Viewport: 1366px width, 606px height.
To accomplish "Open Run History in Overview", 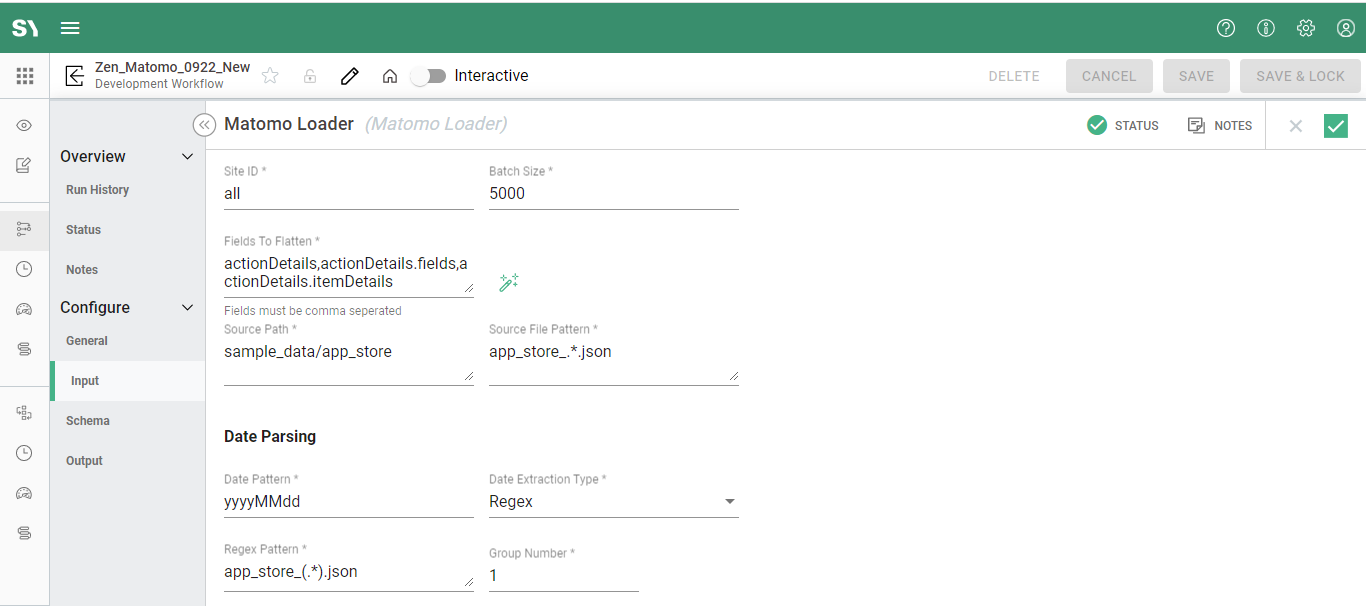I will [x=97, y=190].
